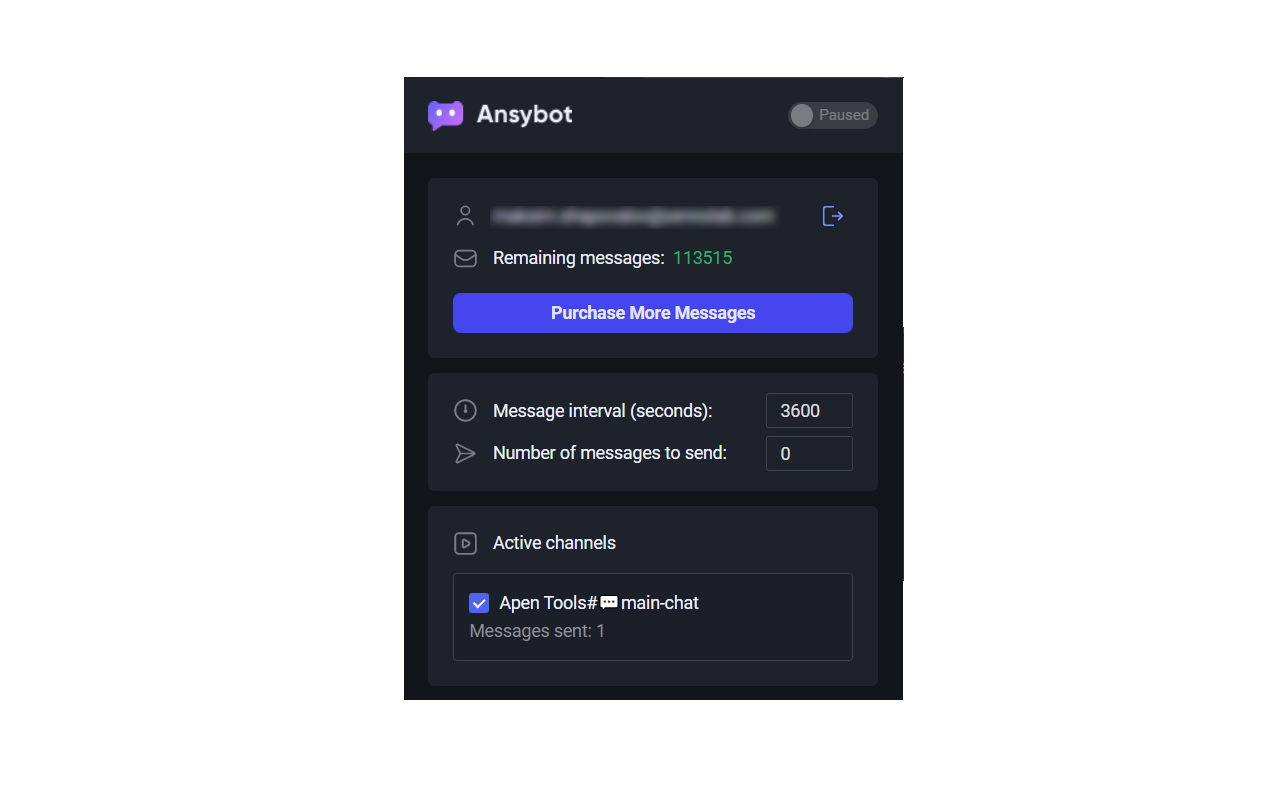Focus the Message interval input showing 3600
This screenshot has height=800, width=1280.
pyautogui.click(x=809, y=411)
